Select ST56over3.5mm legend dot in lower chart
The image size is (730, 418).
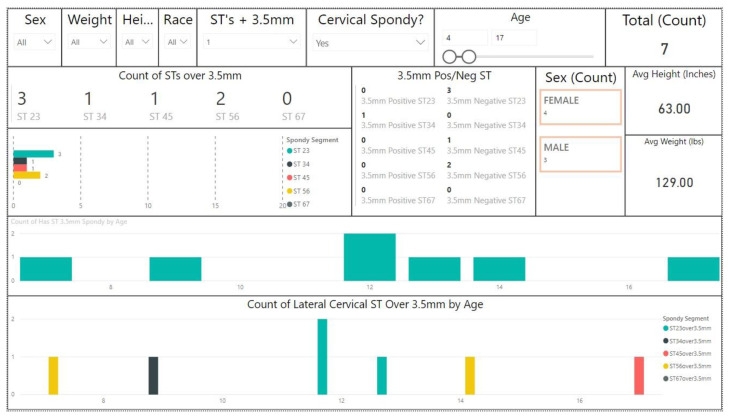[666, 366]
